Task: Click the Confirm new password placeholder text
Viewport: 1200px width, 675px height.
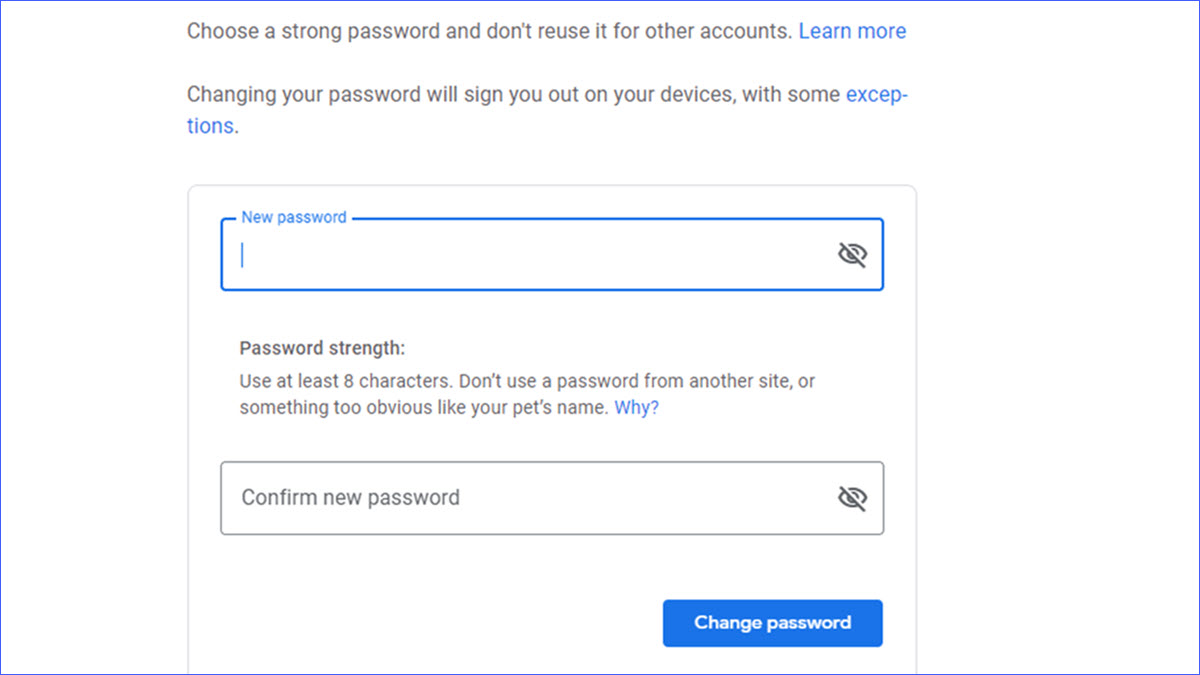Action: tap(351, 498)
